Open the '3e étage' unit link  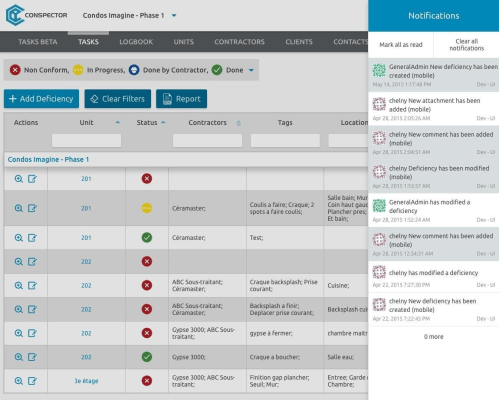pos(86,381)
